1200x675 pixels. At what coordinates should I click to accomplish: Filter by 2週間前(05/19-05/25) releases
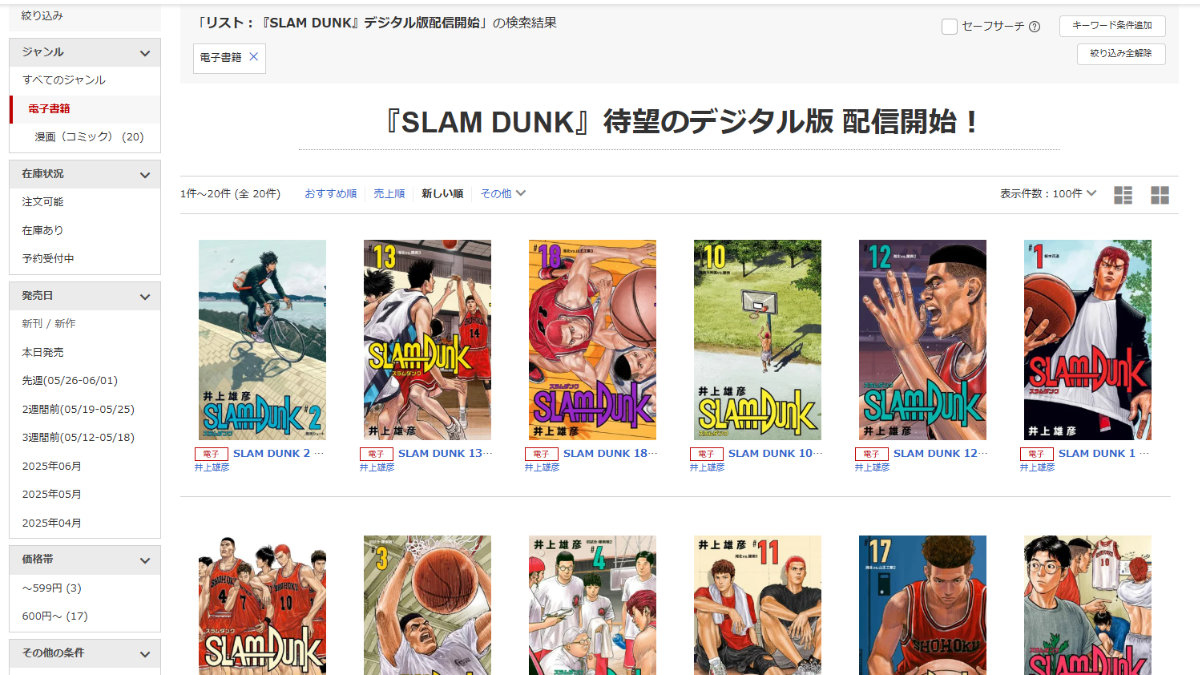point(78,409)
